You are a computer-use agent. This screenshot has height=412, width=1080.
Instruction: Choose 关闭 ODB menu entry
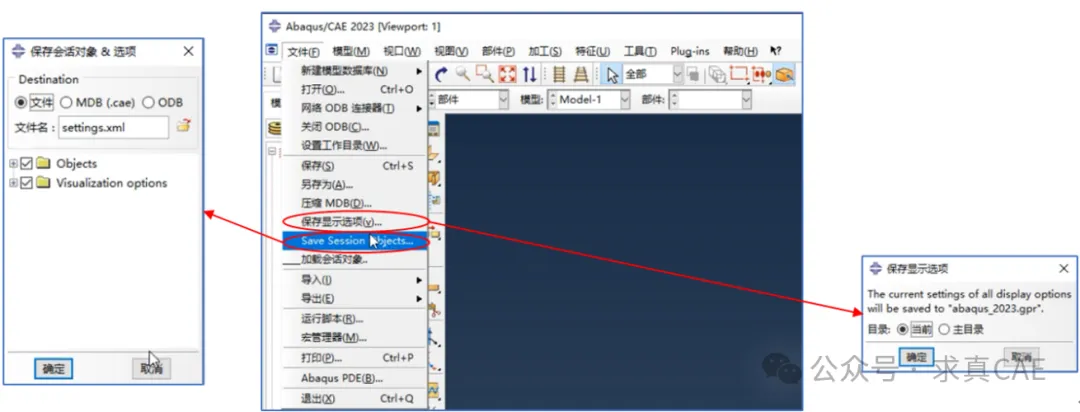coord(355,127)
